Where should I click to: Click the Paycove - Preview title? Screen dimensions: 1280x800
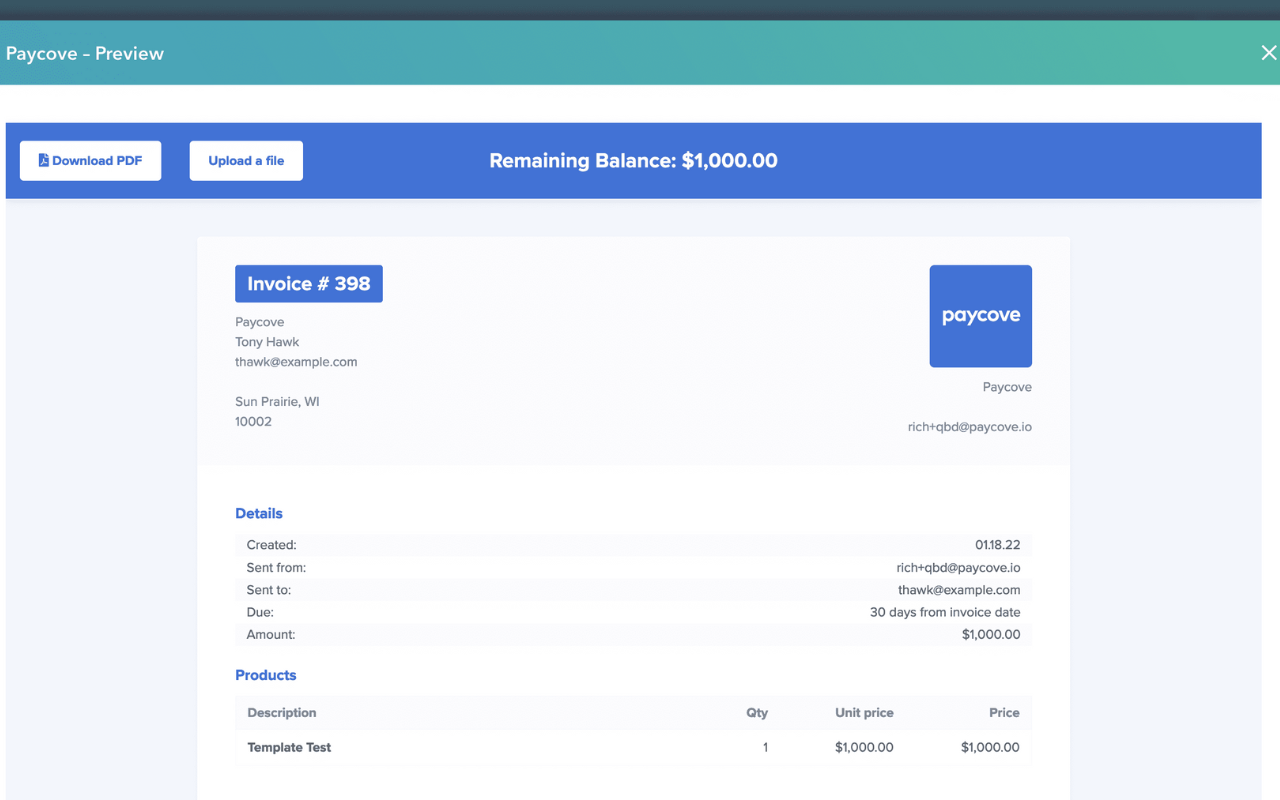coord(85,54)
